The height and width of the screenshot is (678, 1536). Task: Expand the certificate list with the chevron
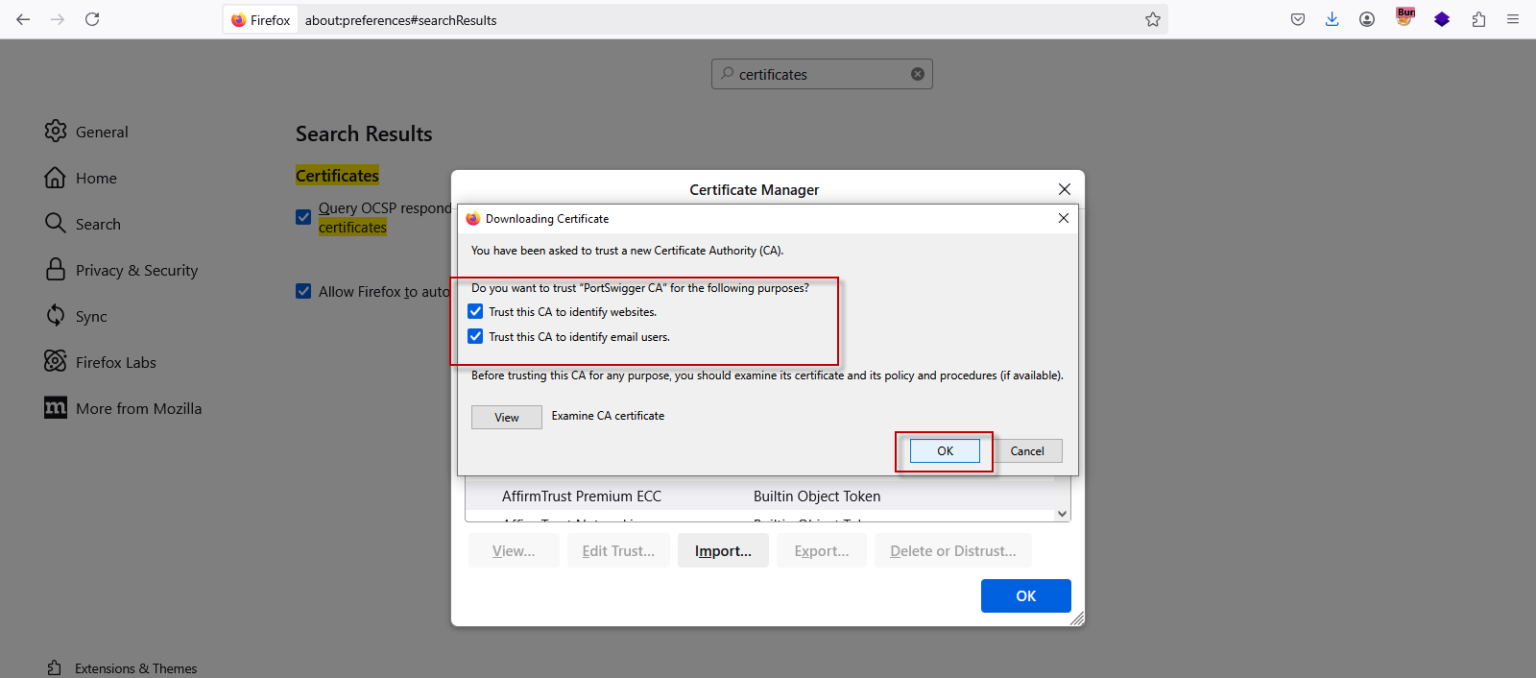[1061, 513]
